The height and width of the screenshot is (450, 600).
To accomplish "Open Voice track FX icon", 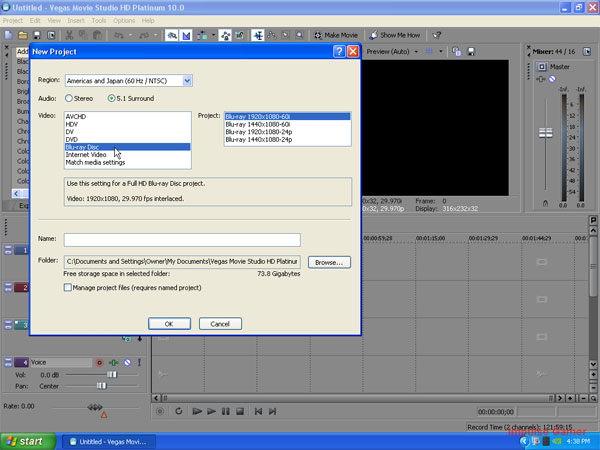I will tap(113, 362).
